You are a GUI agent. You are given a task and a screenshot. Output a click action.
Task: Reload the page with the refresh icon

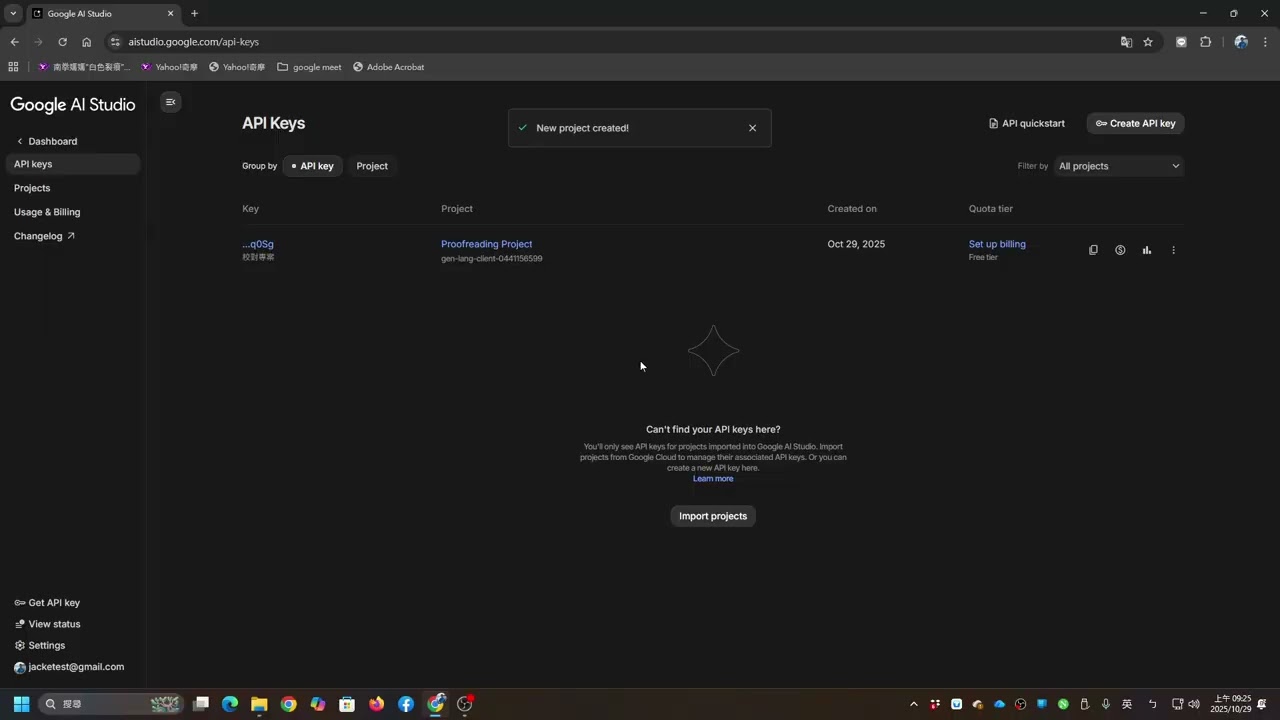[x=62, y=42]
